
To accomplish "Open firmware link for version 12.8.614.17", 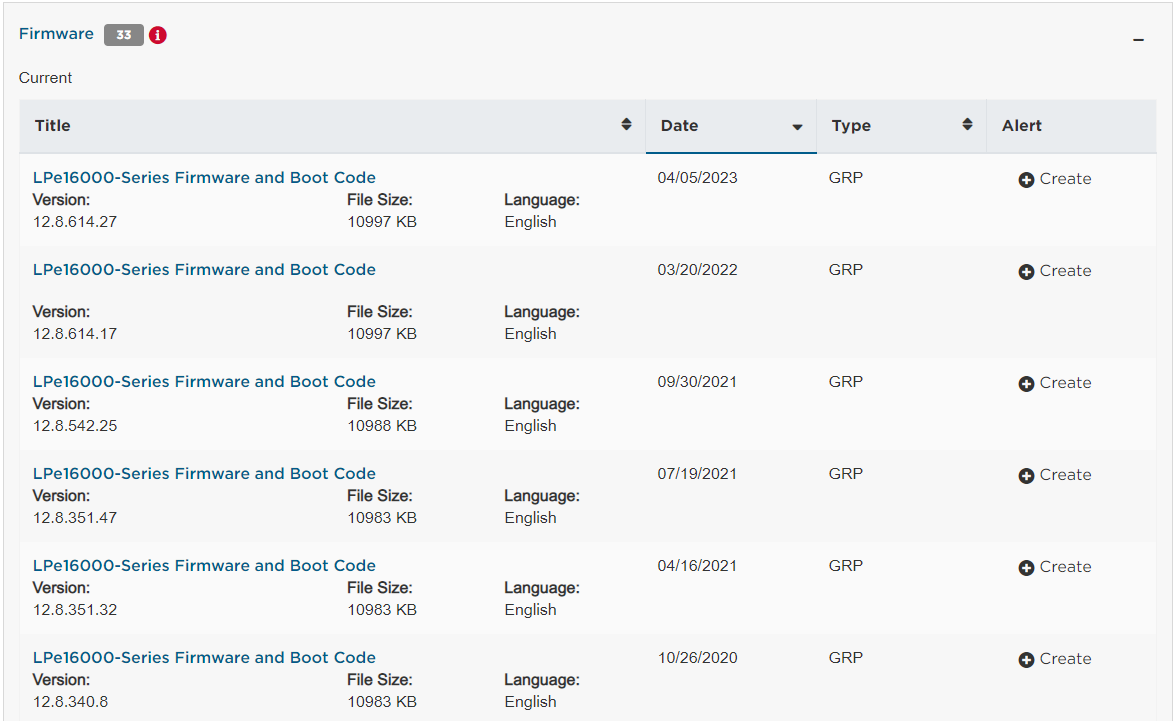I will [204, 270].
